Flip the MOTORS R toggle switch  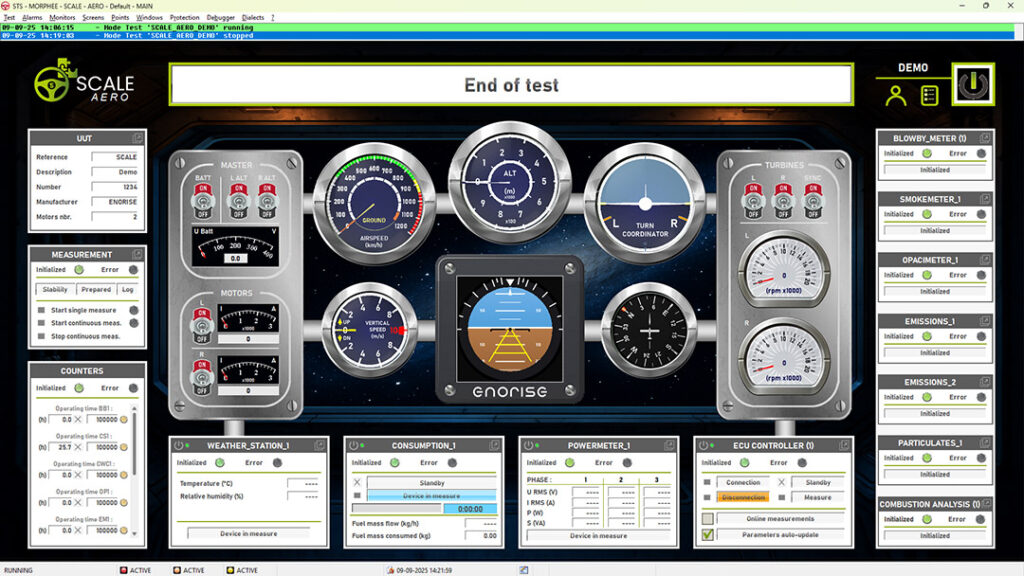click(x=202, y=377)
